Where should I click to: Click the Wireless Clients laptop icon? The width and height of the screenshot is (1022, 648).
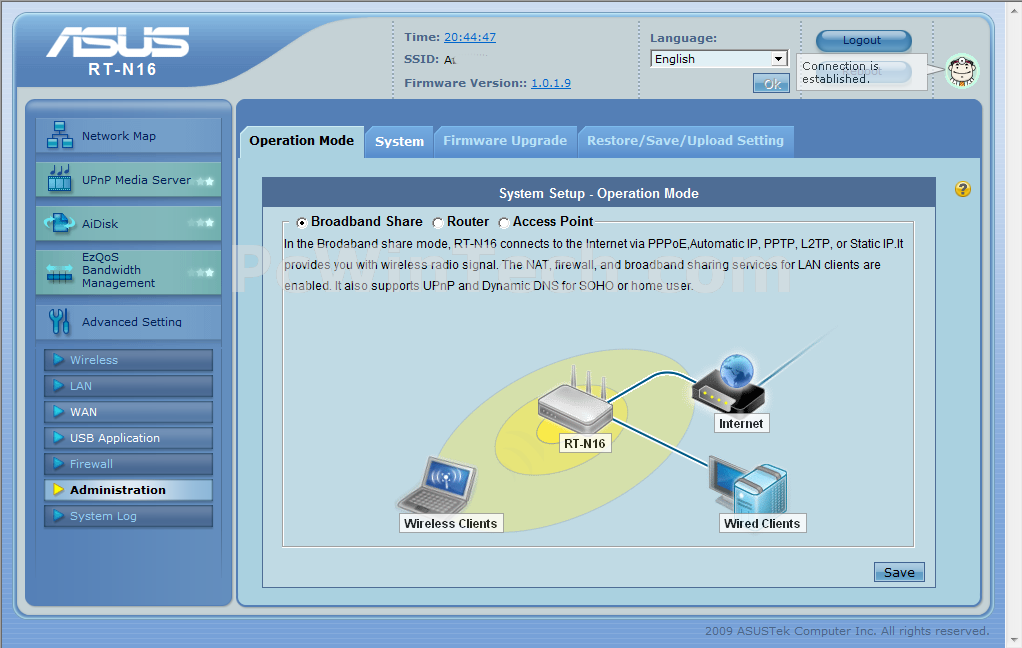click(437, 486)
